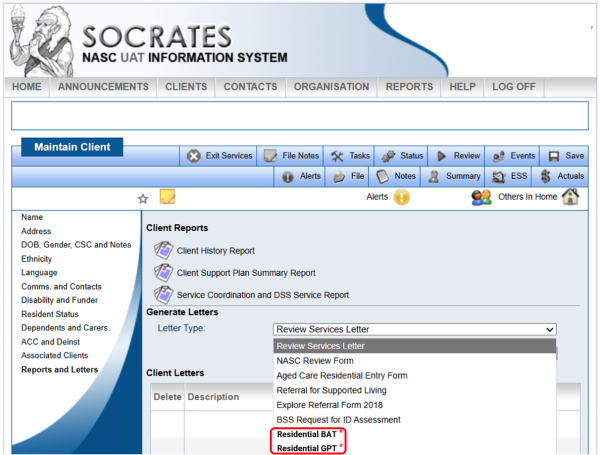Click the Exit Services cross icon

pos(194,156)
